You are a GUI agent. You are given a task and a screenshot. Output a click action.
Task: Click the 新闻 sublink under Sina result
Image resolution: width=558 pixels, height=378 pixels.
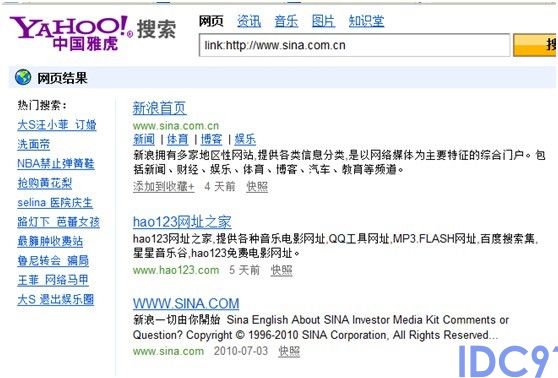coord(144,139)
